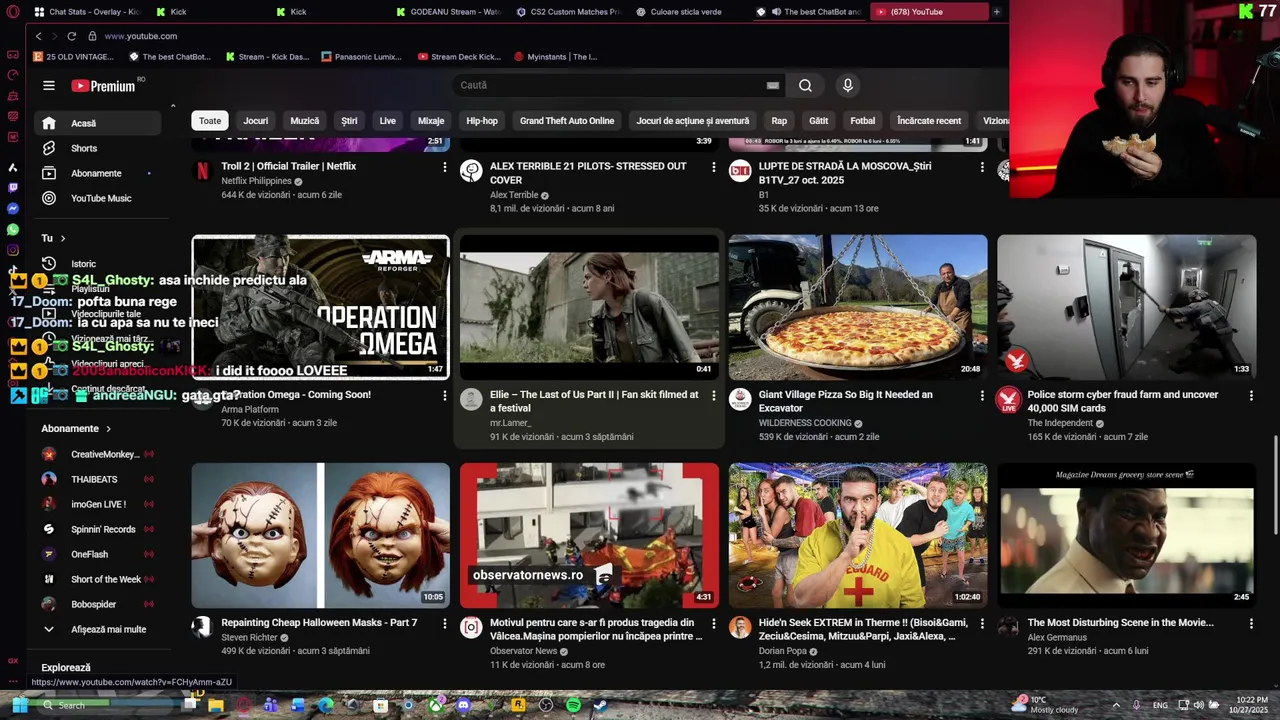
Task: Open Bobospider subscription channel
Action: click(97, 604)
